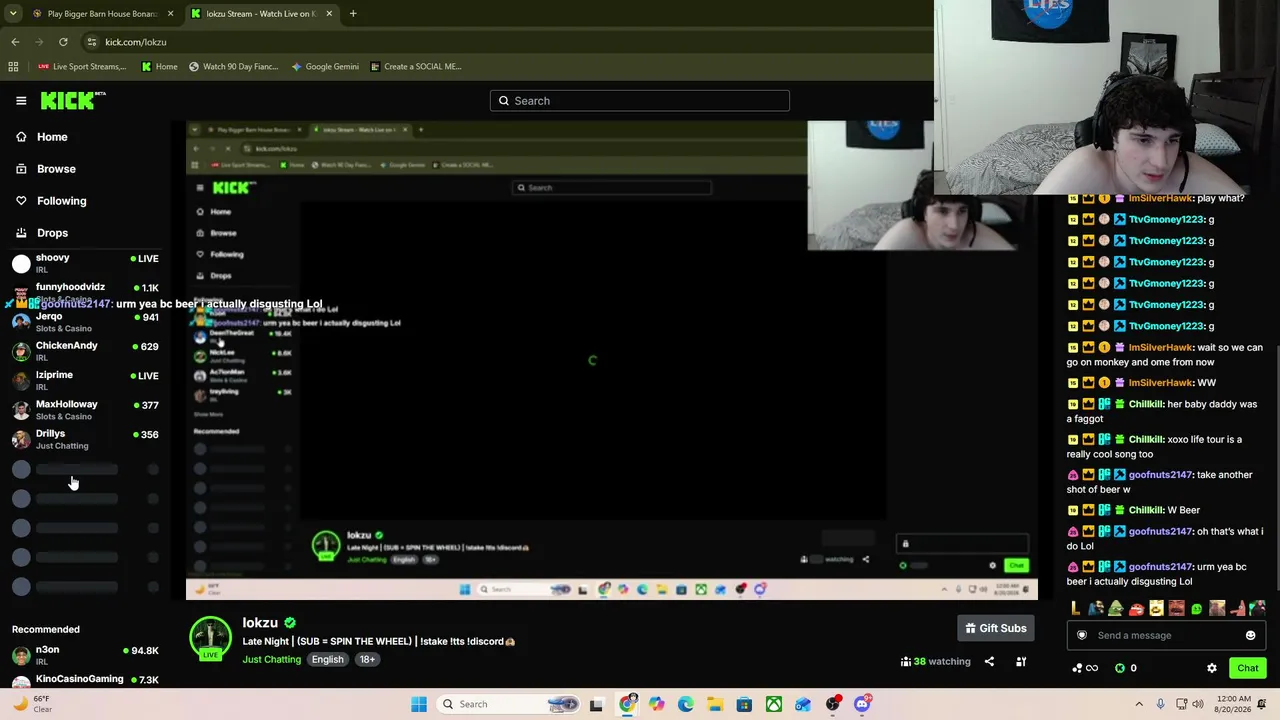1280x720 pixels.
Task: Open the ChickenAndy IRL channel
Action: (86, 351)
